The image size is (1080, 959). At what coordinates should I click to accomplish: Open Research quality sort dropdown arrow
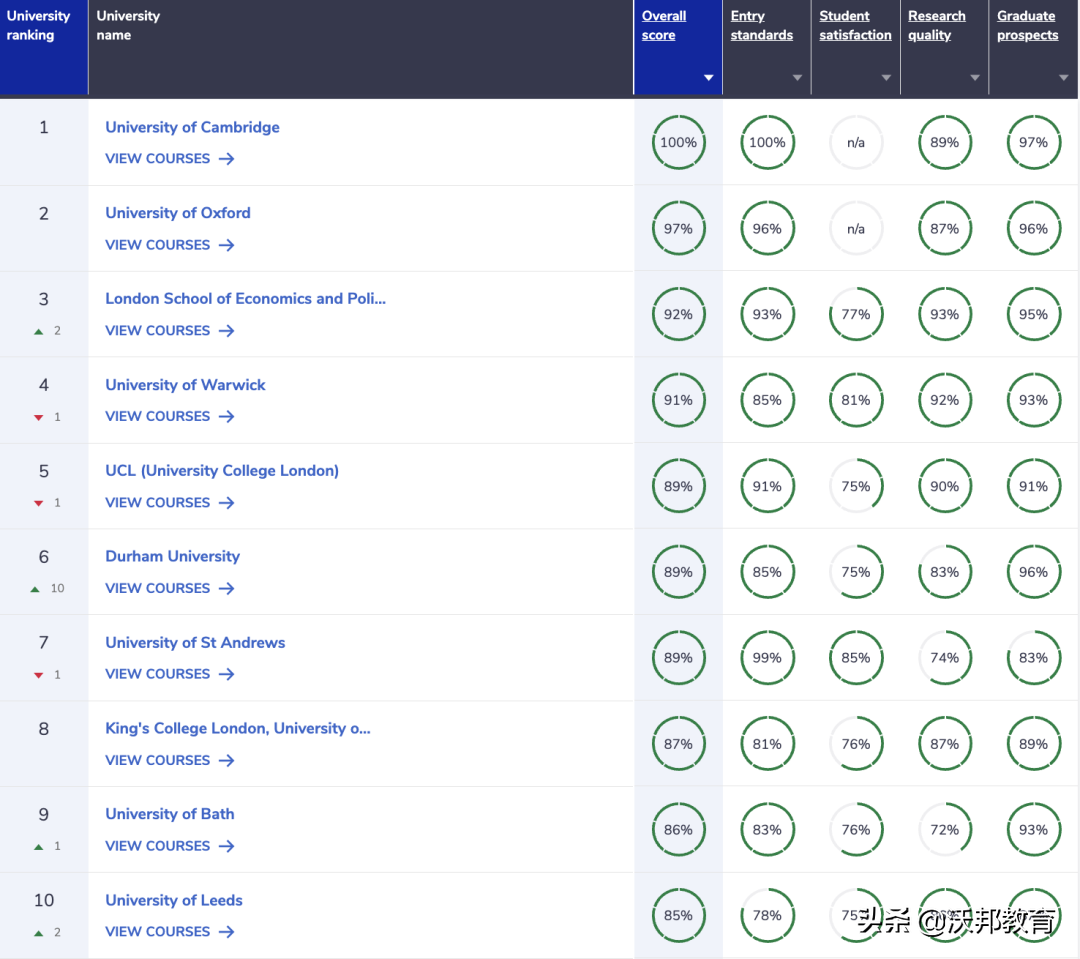click(975, 78)
